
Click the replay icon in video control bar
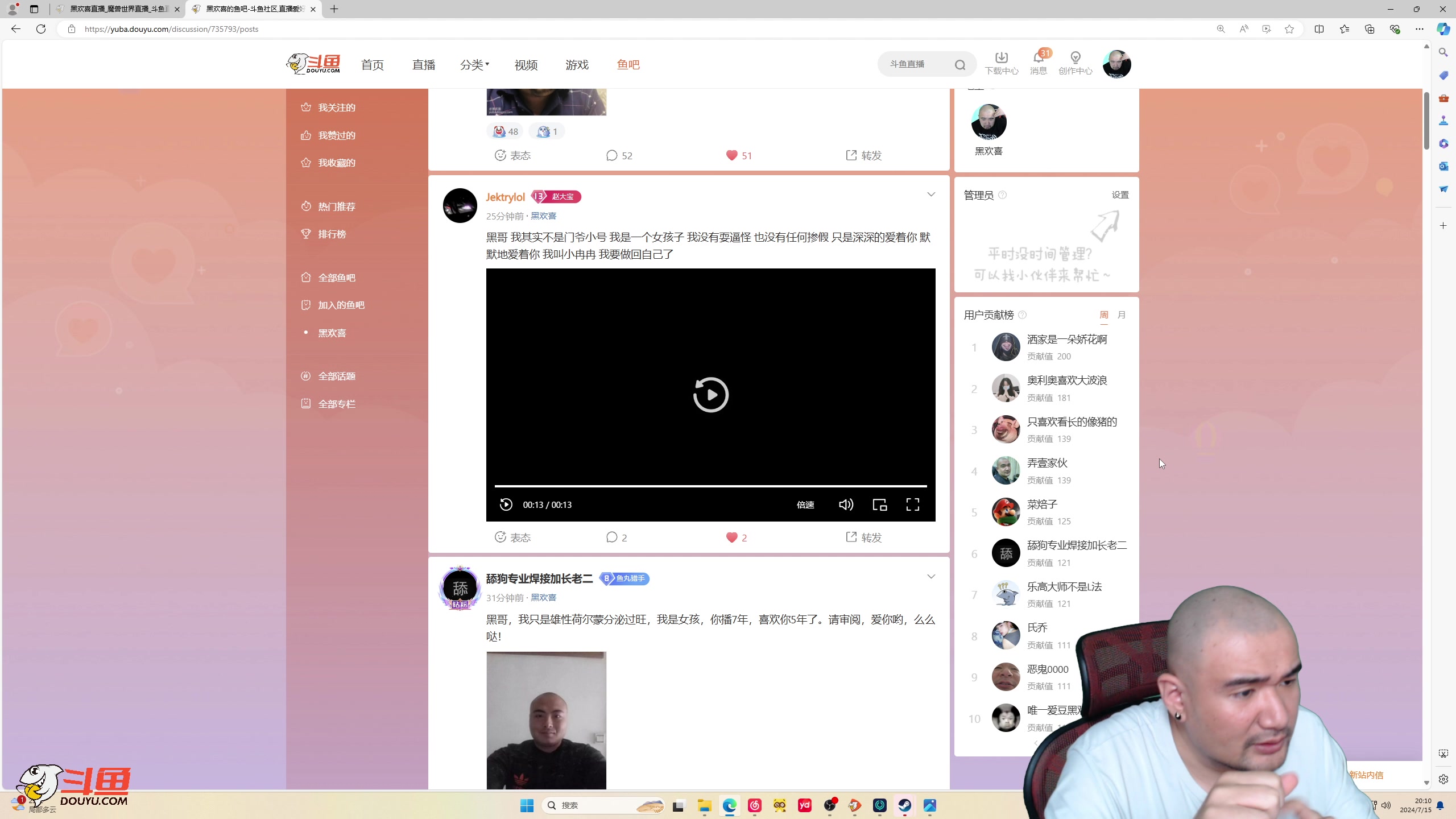(506, 504)
